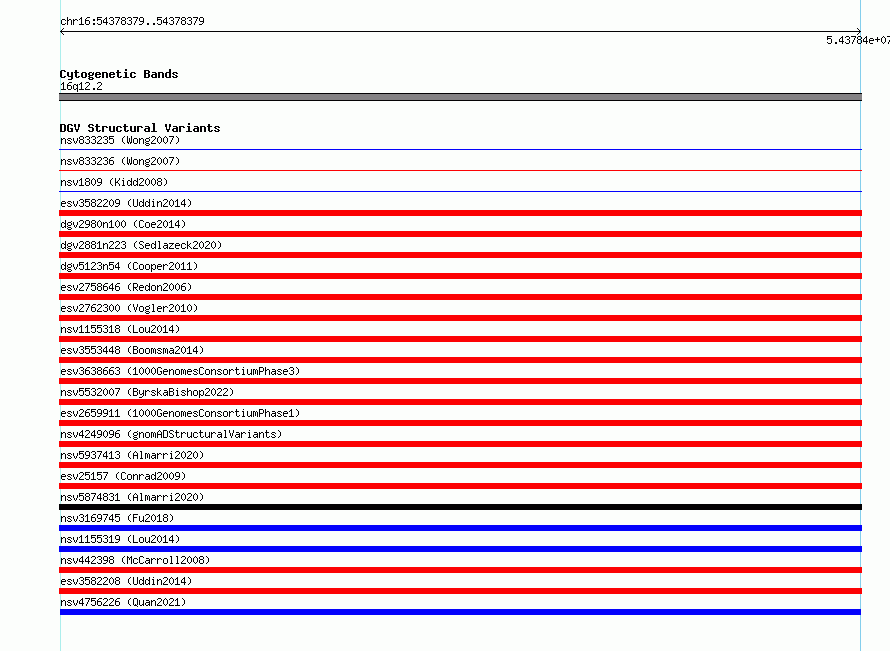Open variant nsv5532007 (ByrskaBishop2022)

click(x=147, y=392)
